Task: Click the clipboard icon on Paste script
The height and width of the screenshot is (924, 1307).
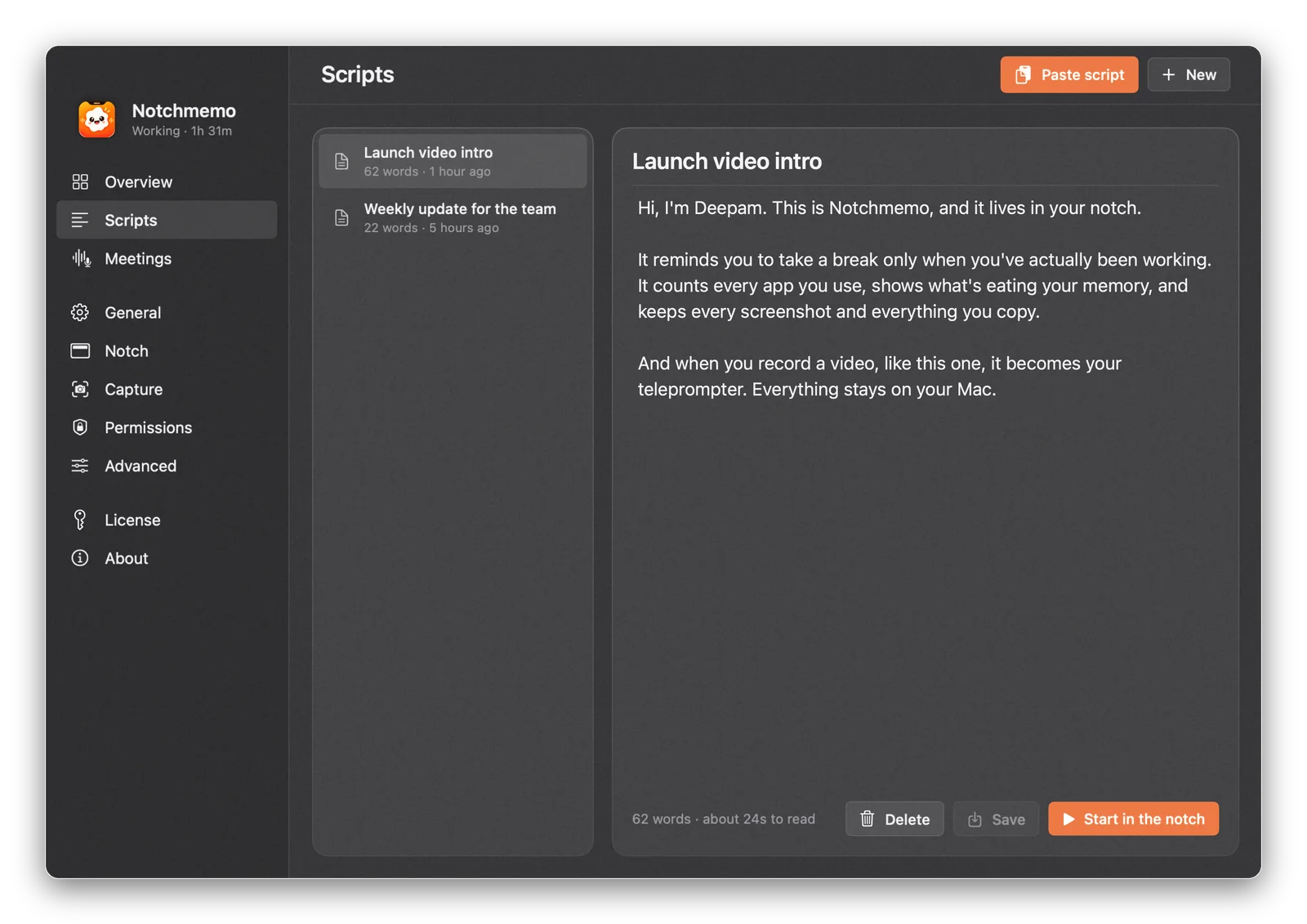Action: [1023, 75]
